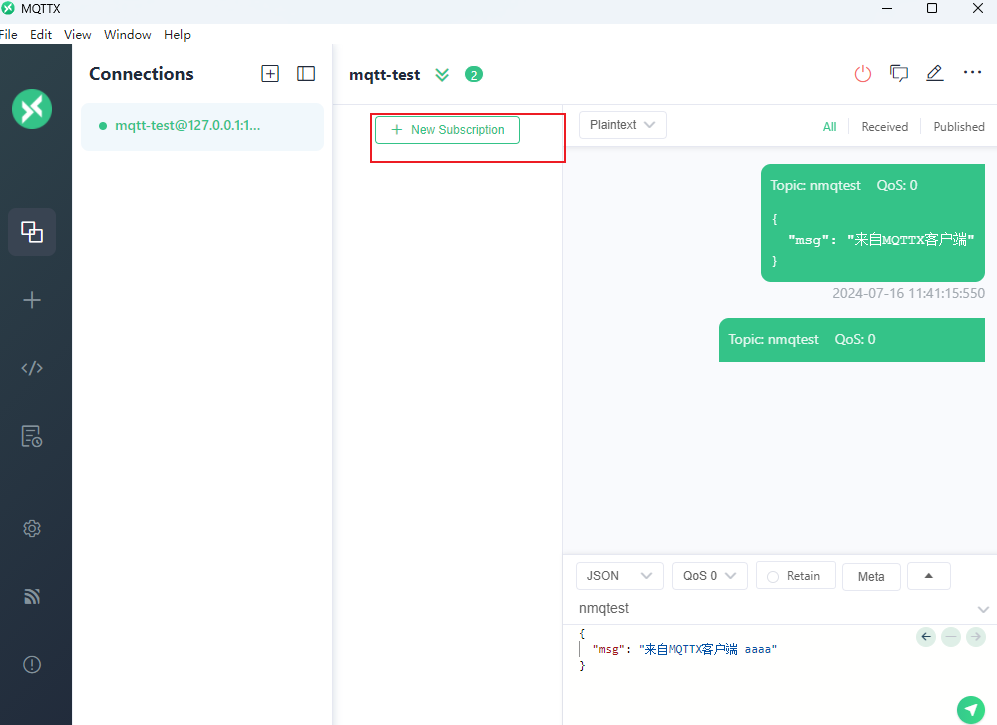Click the mqtt-test connection title
The width and height of the screenshot is (997, 725).
coord(384,75)
